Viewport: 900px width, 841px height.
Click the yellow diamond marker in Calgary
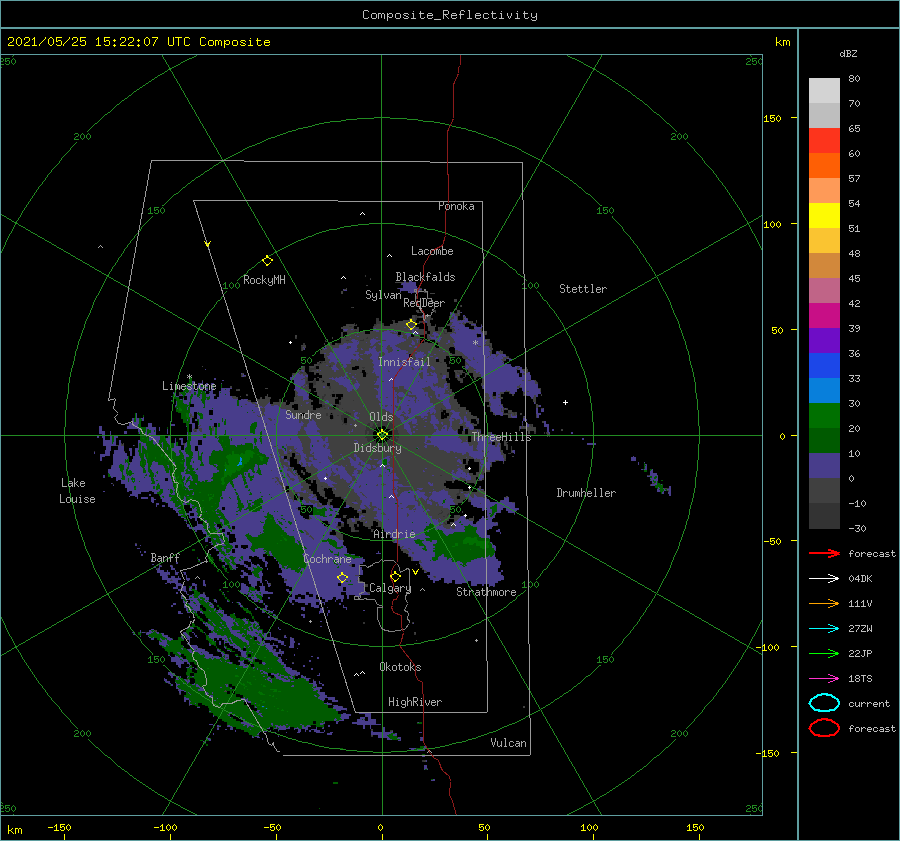point(395,576)
